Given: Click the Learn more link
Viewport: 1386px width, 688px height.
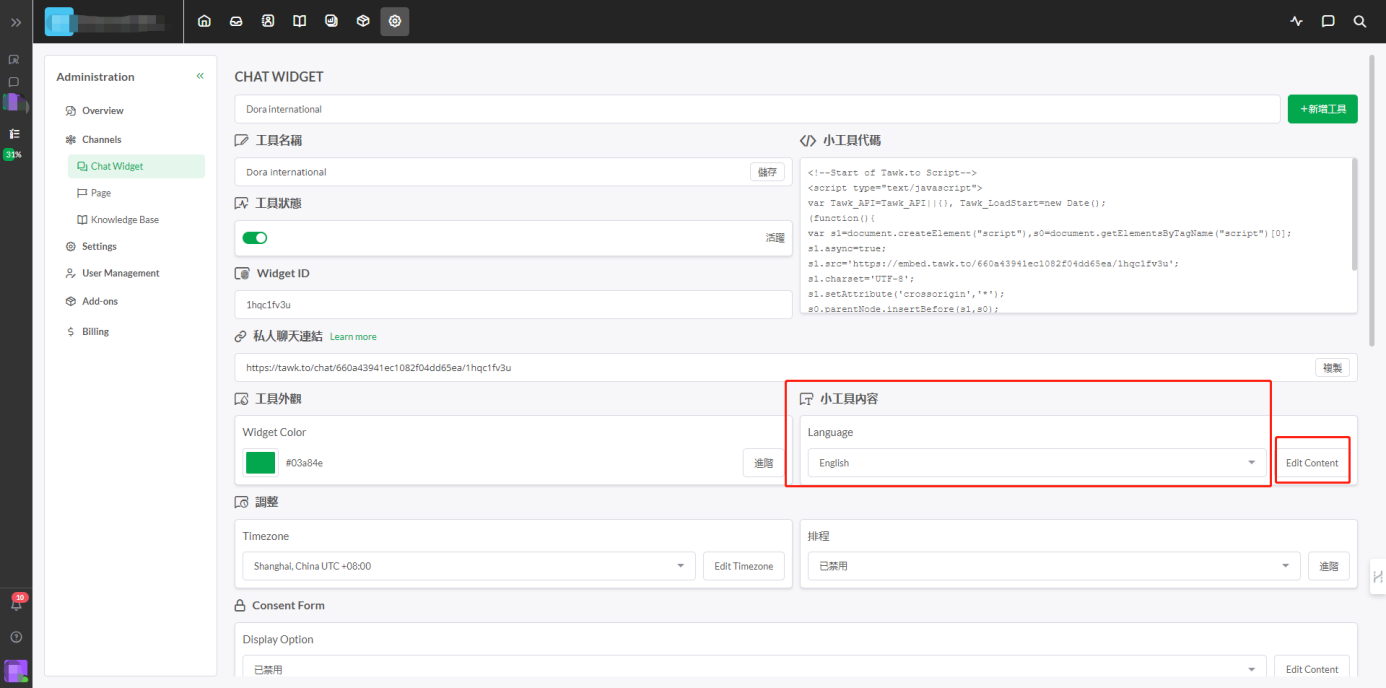Looking at the screenshot, I should 353,337.
